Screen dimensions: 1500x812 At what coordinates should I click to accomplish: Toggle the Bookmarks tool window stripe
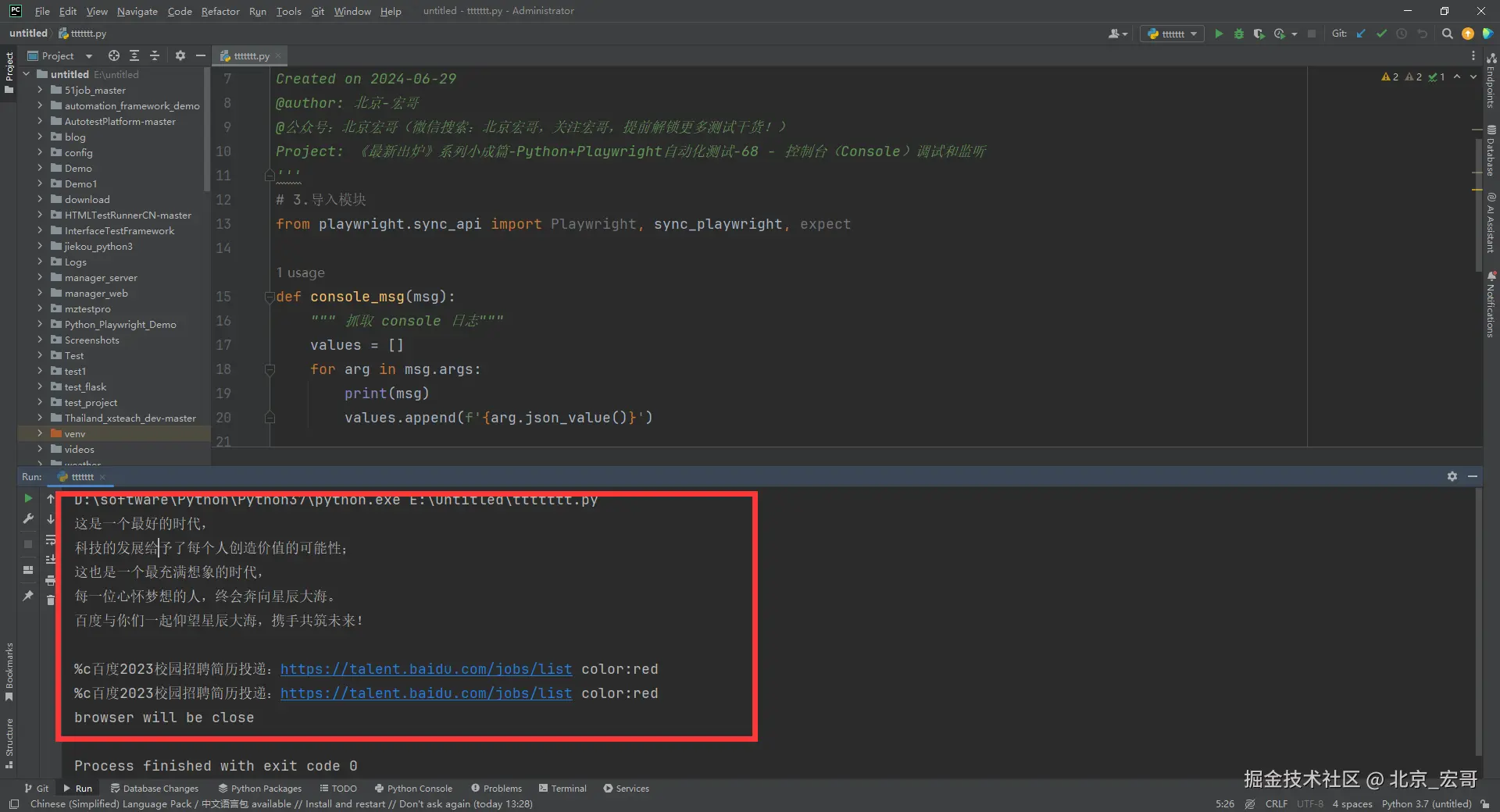pyautogui.click(x=9, y=671)
